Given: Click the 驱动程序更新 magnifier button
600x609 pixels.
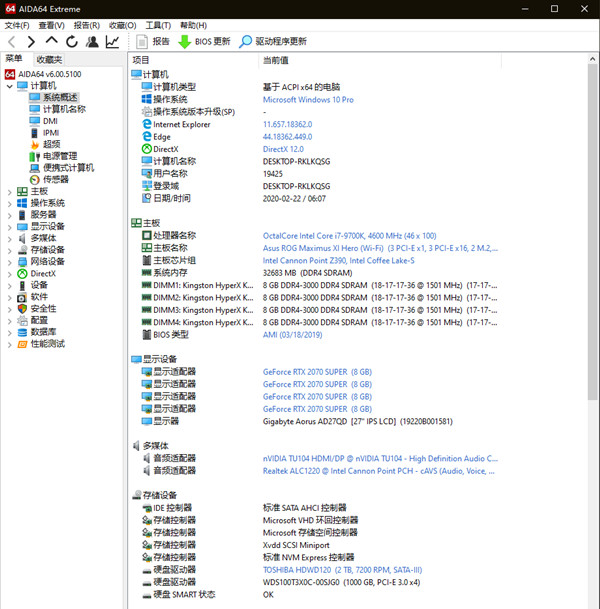Looking at the screenshot, I should (x=273, y=42).
